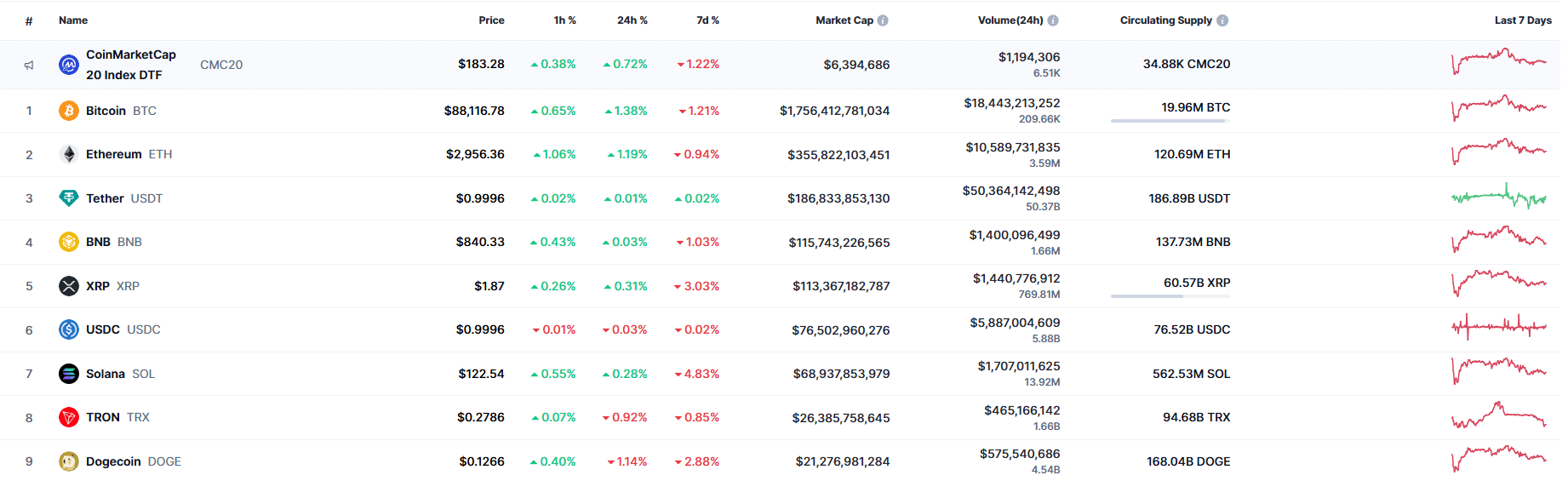Image resolution: width=1568 pixels, height=481 pixels.
Task: Open Tether green 7-day sparkline chart
Action: tap(1499, 198)
